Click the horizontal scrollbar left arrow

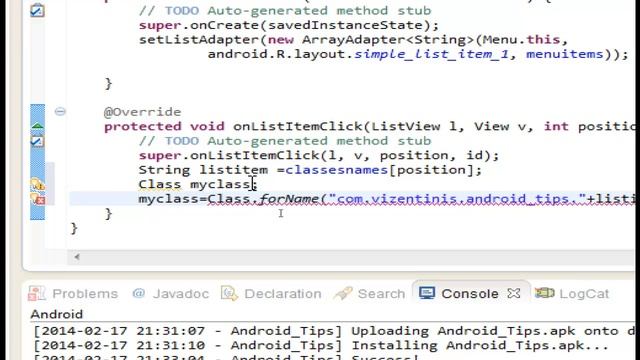[77, 257]
